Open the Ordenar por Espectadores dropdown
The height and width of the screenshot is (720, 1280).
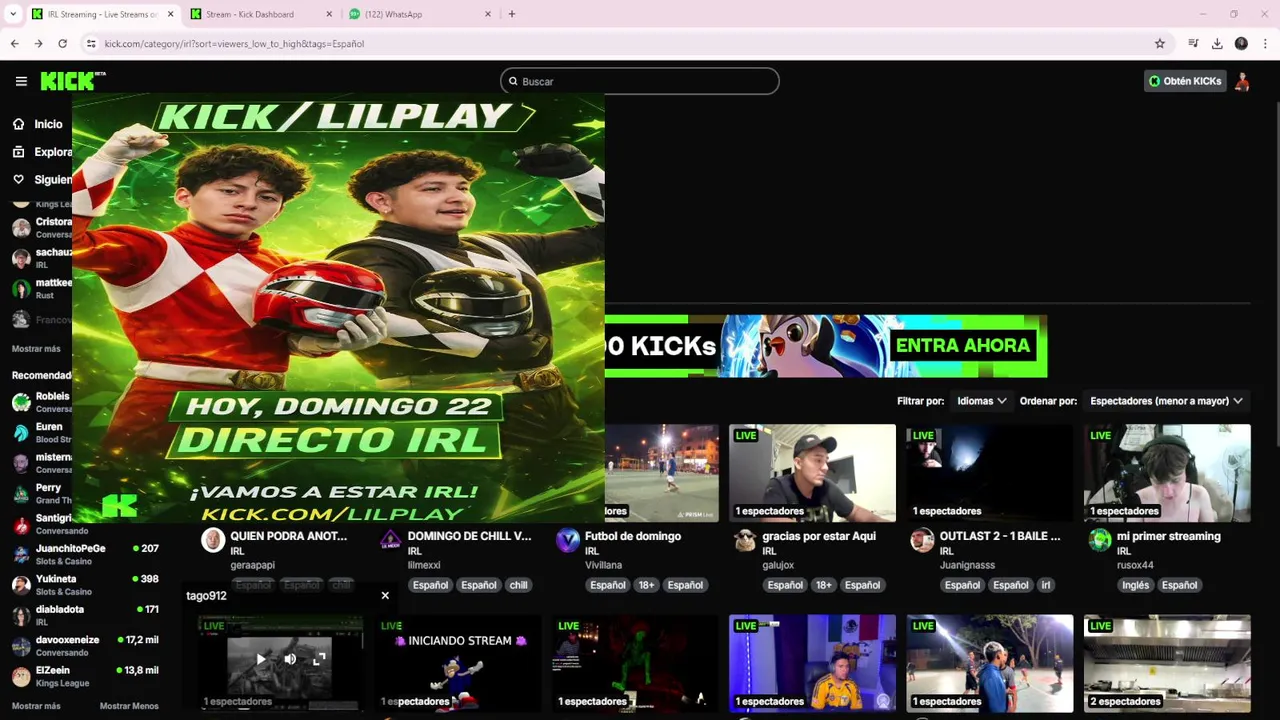tap(1166, 401)
